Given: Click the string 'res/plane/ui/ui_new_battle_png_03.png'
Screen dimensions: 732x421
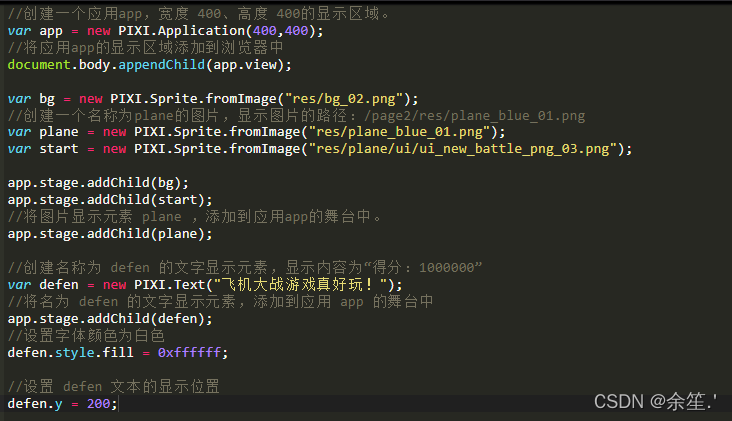Looking at the screenshot, I should 463,149.
